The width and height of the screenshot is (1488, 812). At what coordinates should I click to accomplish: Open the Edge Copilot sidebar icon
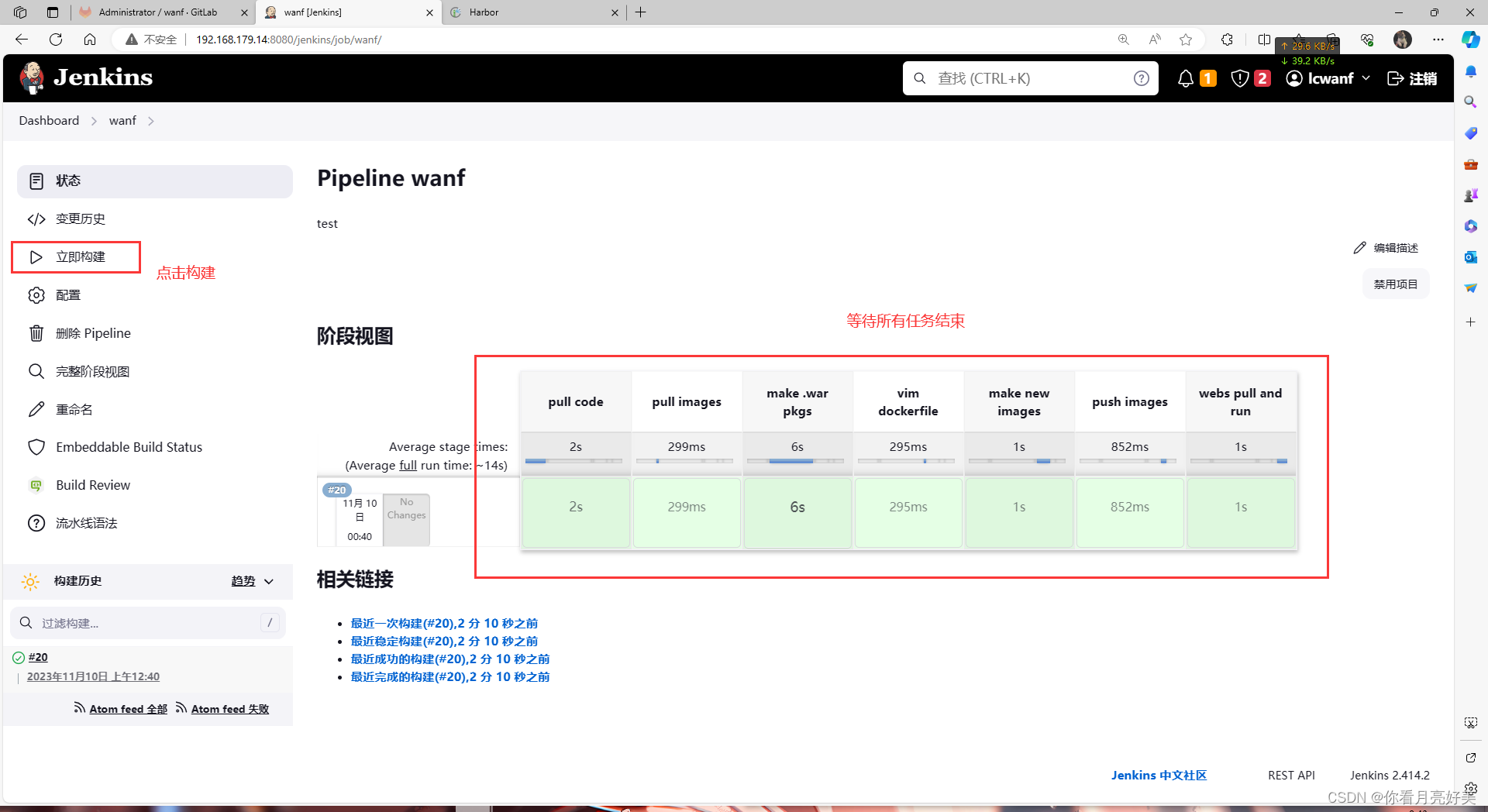(x=1470, y=40)
